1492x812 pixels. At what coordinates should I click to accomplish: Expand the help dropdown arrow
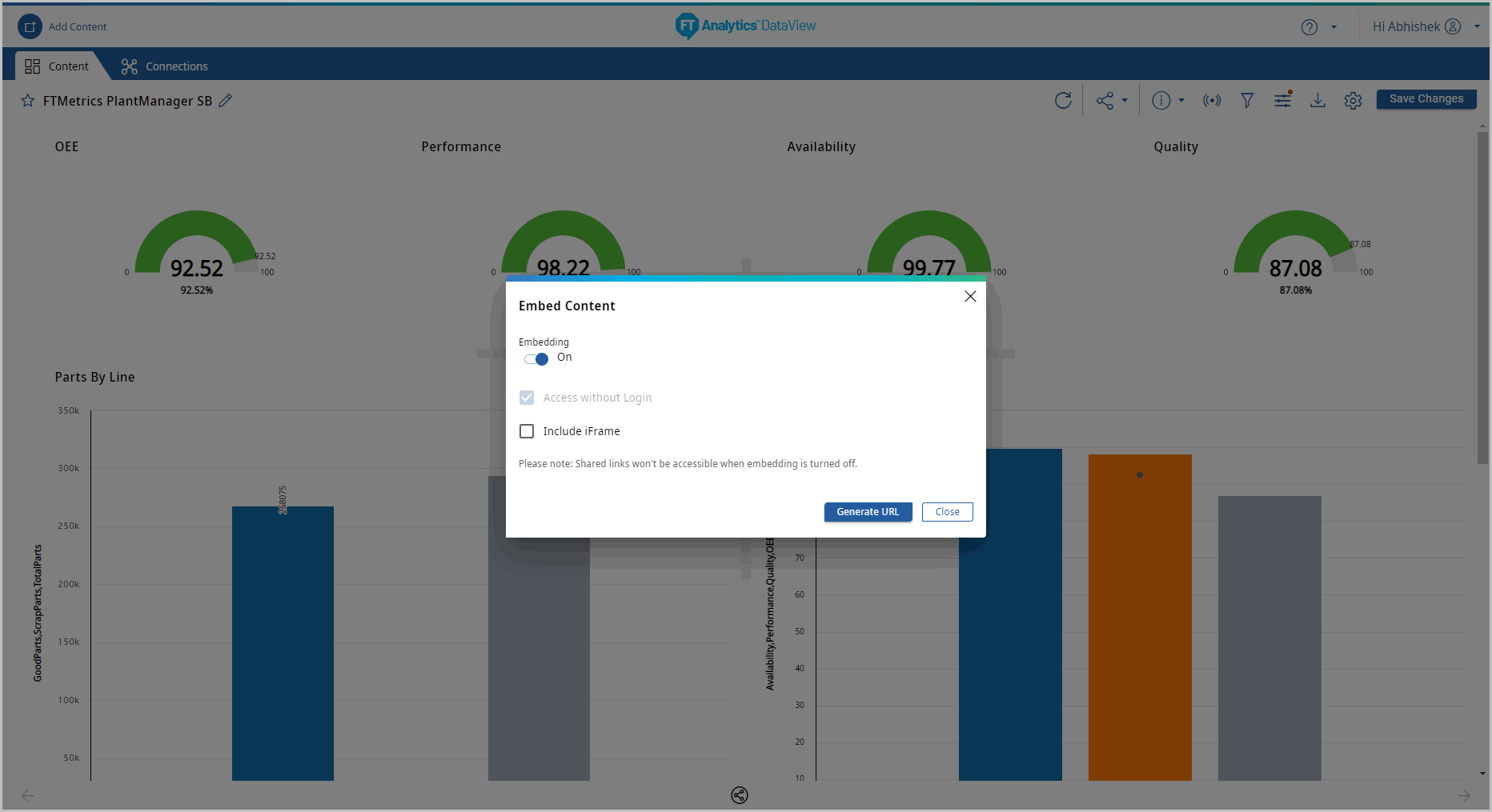1334,27
